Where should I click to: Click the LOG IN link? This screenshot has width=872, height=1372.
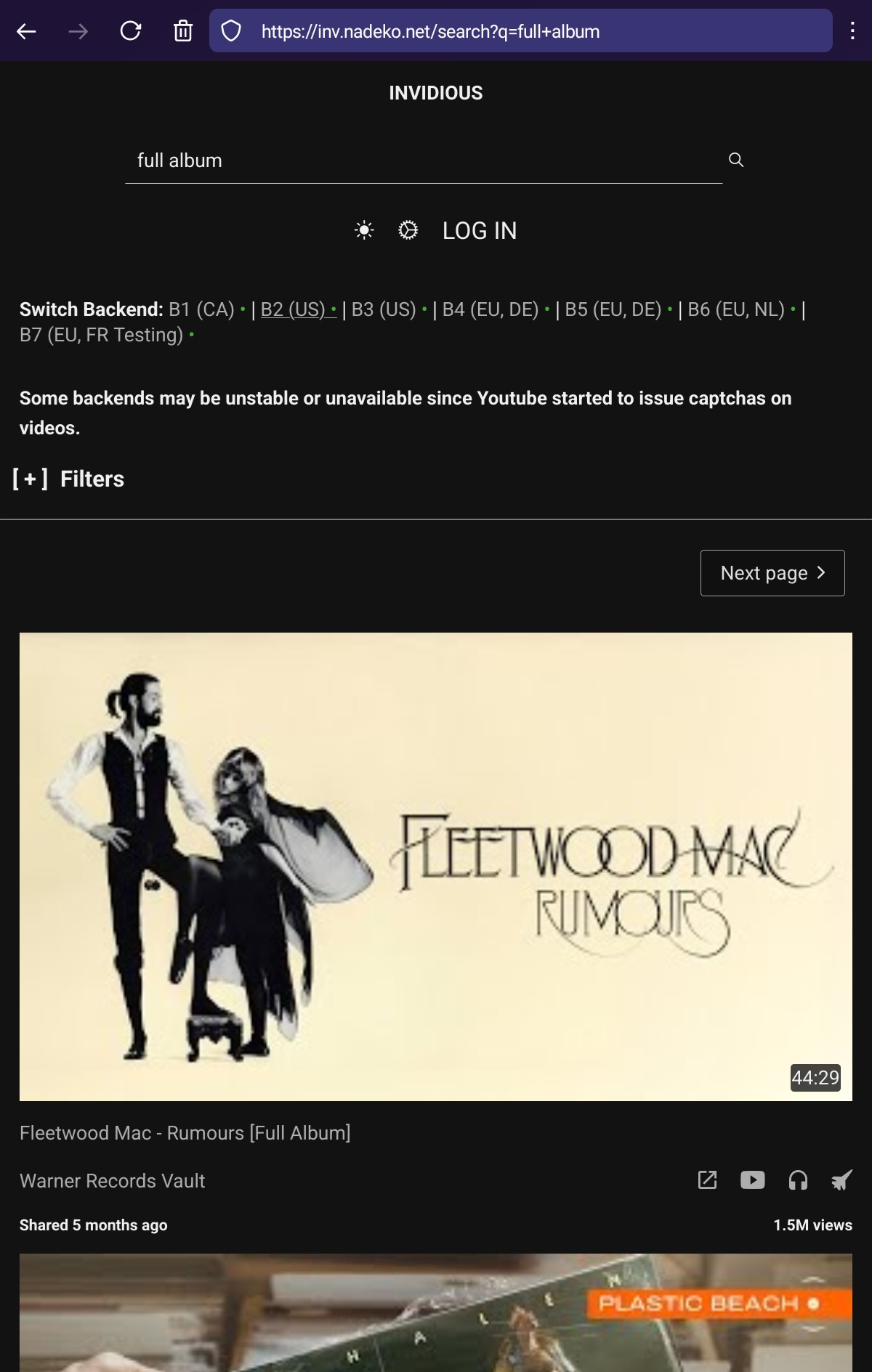(480, 231)
